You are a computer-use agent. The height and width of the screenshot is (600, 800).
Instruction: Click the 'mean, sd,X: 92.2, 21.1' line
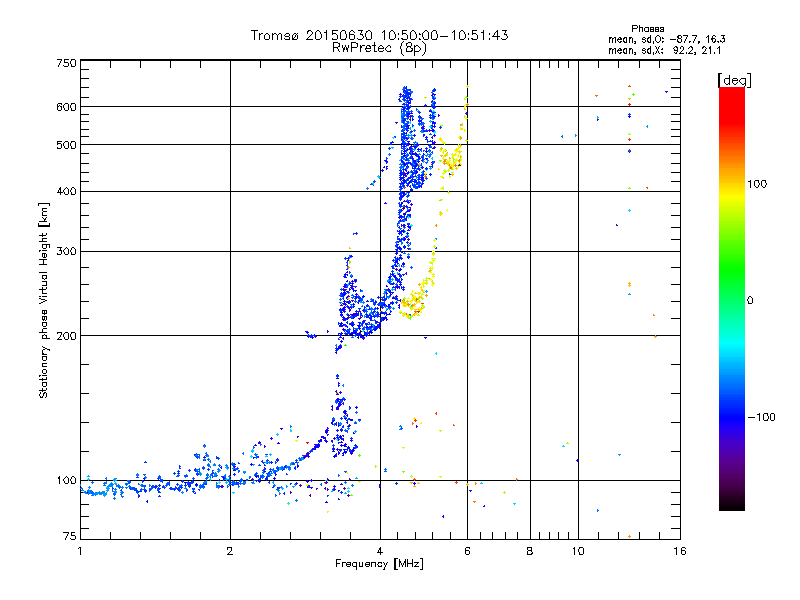pyautogui.click(x=664, y=51)
